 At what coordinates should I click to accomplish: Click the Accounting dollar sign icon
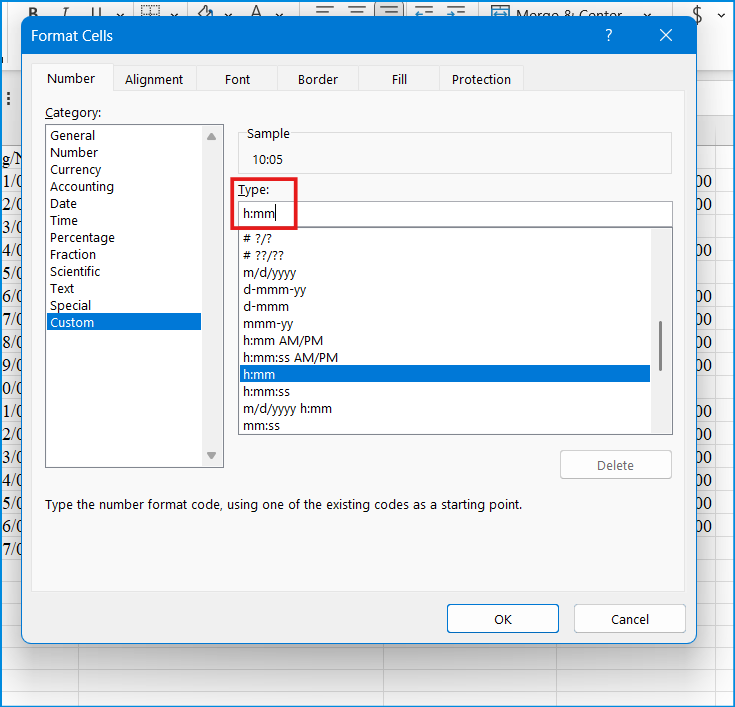coord(697,12)
